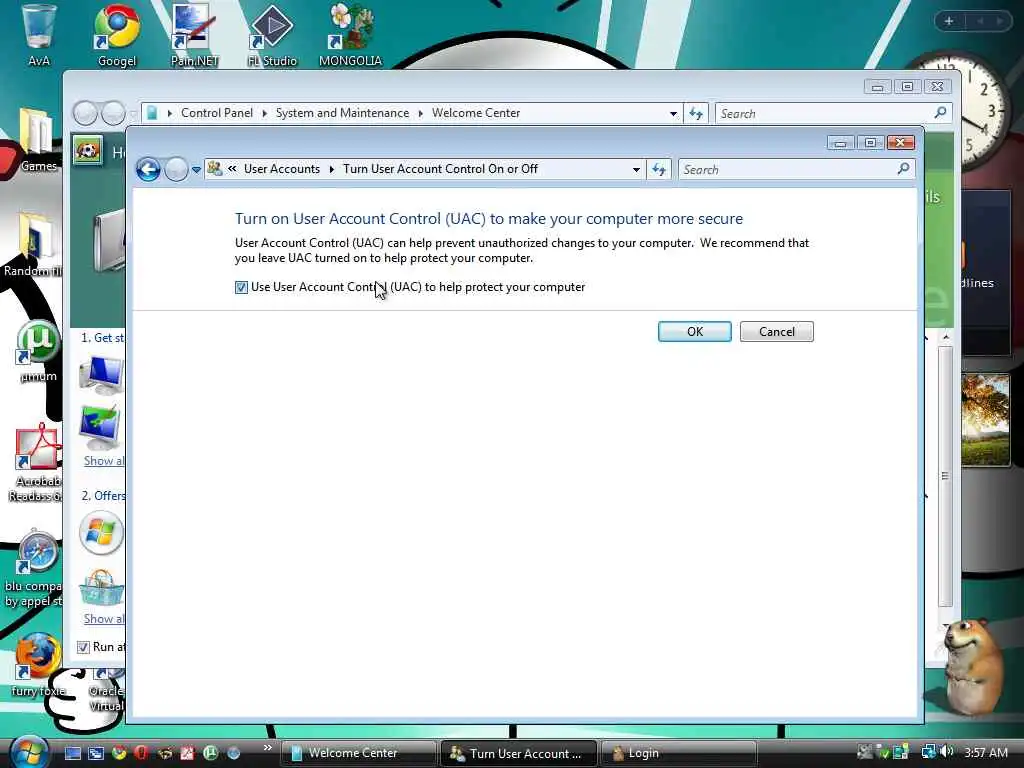
Task: Click first 'Show all' link under Get started
Action: click(104, 461)
